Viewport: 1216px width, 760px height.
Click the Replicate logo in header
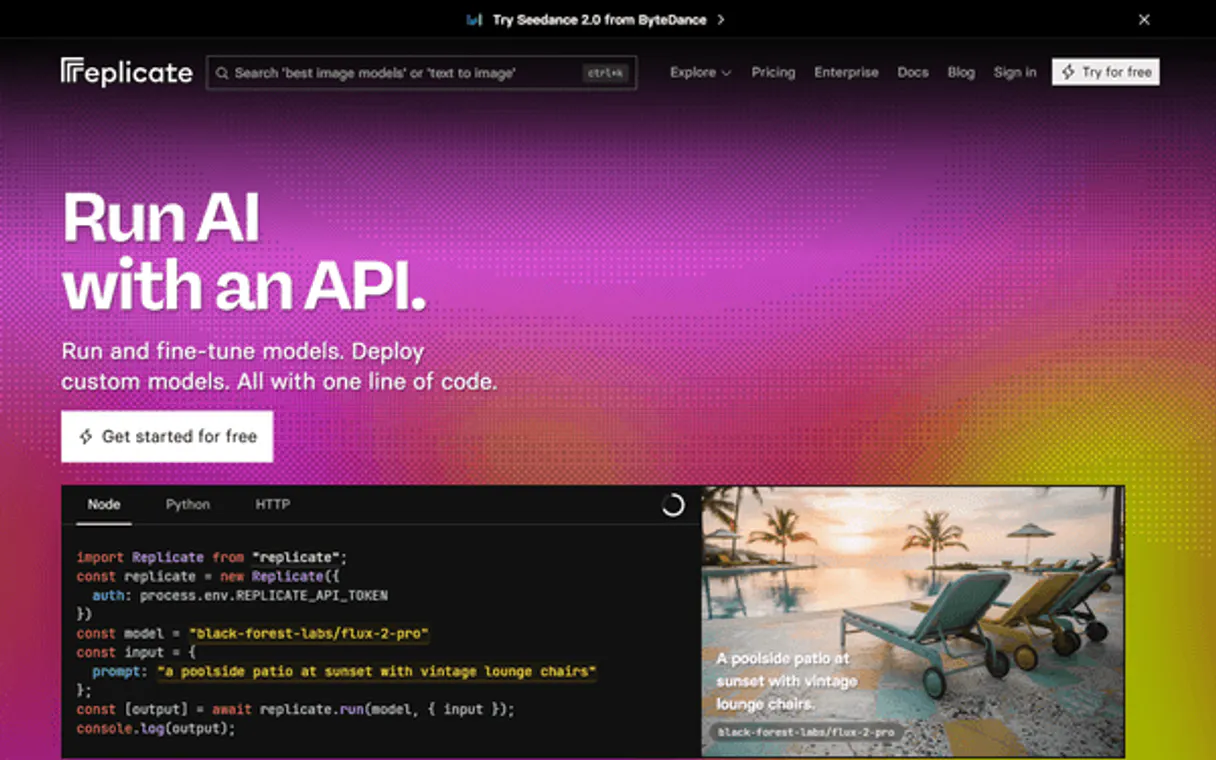[x=126, y=72]
